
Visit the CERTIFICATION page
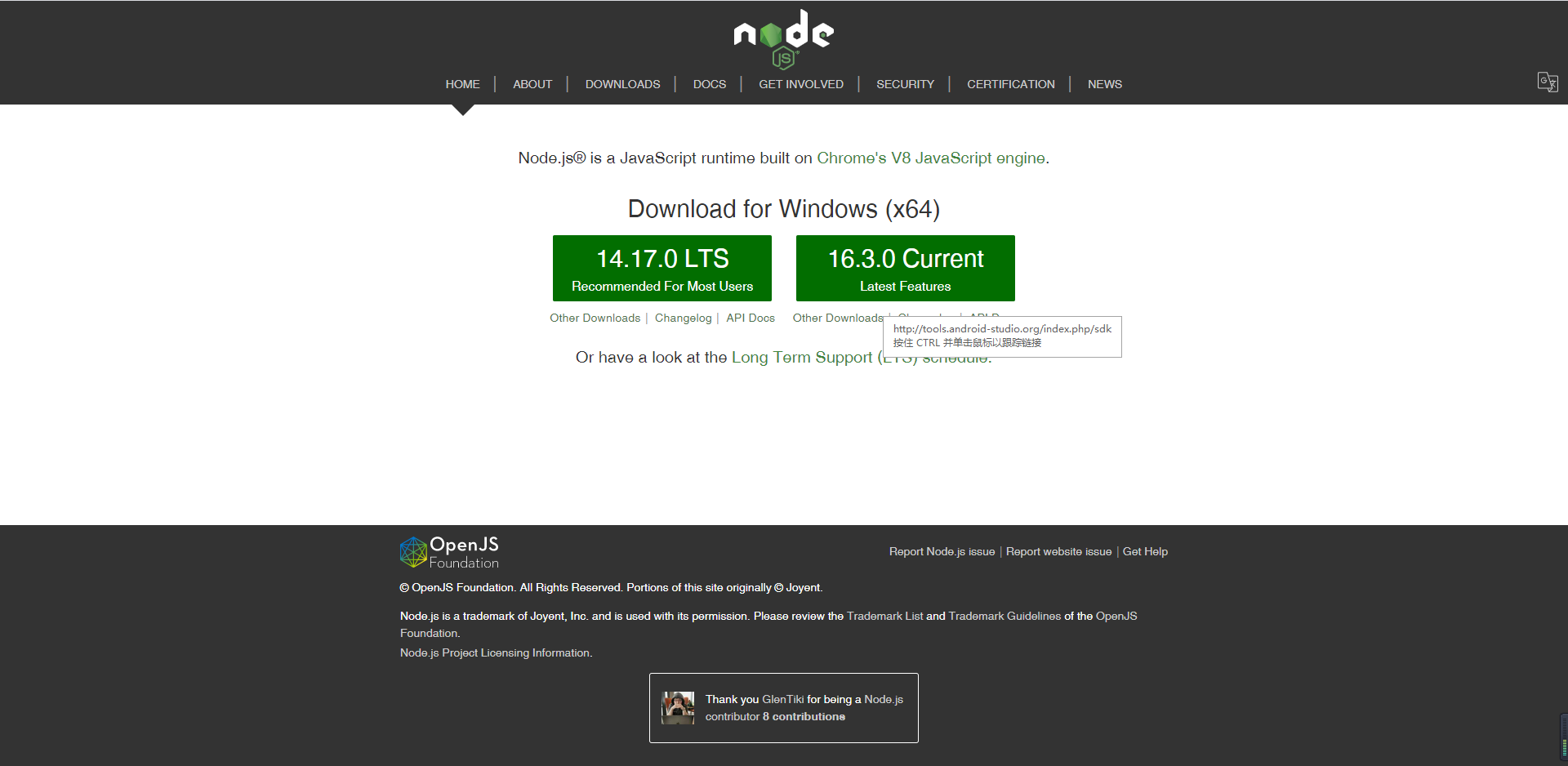pyautogui.click(x=1011, y=84)
